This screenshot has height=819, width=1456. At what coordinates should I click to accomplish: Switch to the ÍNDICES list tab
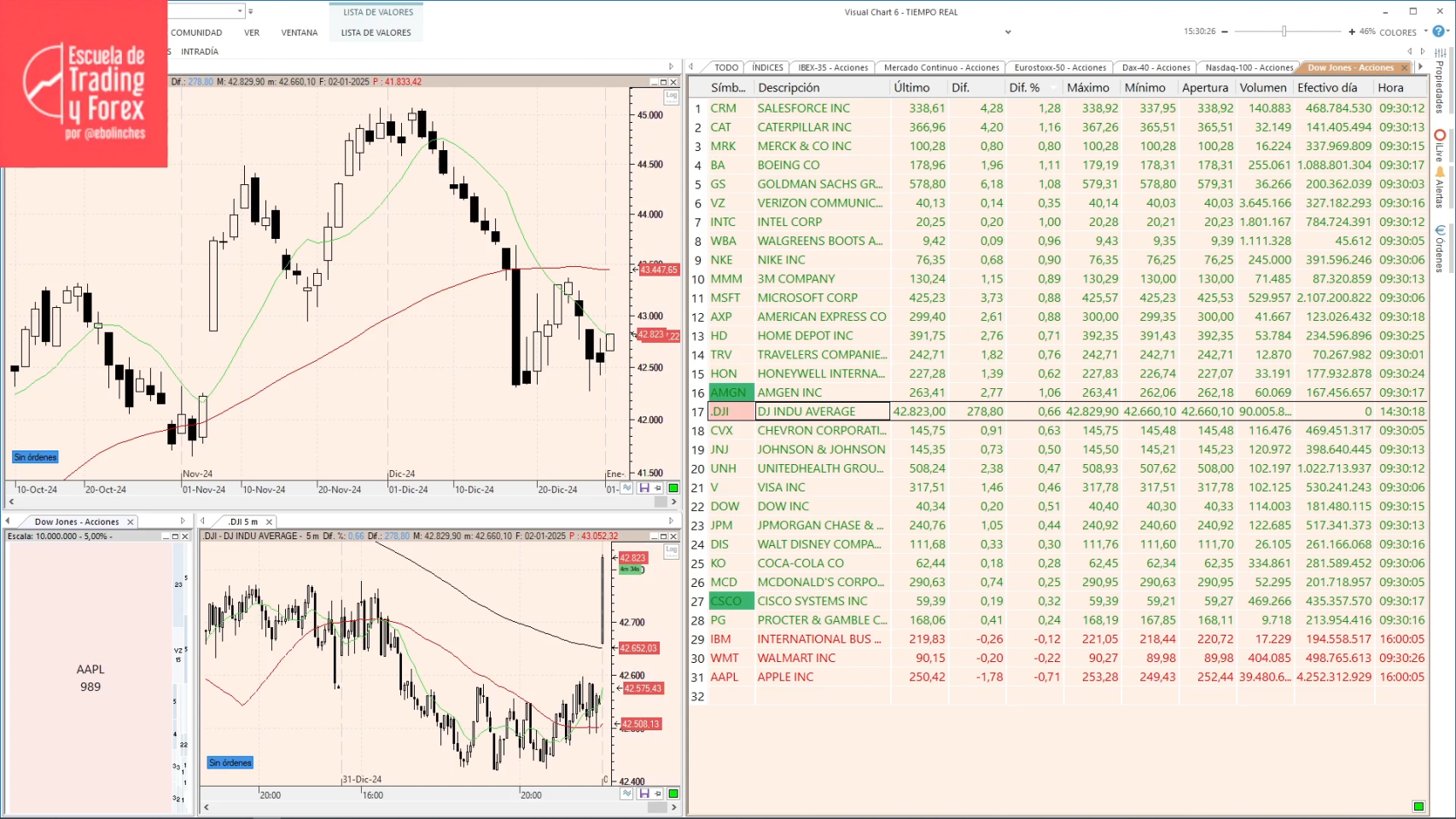coord(767,67)
